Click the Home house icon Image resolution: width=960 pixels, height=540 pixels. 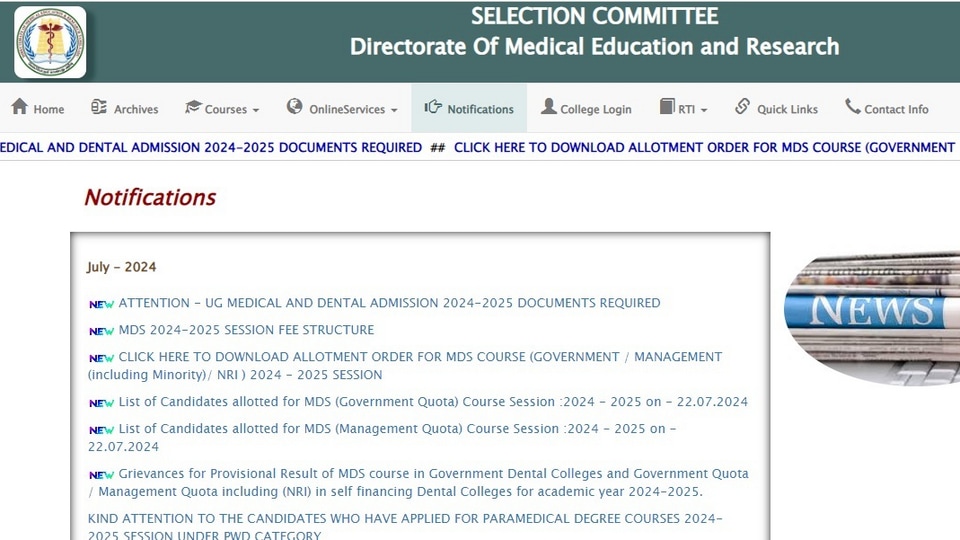pyautogui.click(x=20, y=107)
